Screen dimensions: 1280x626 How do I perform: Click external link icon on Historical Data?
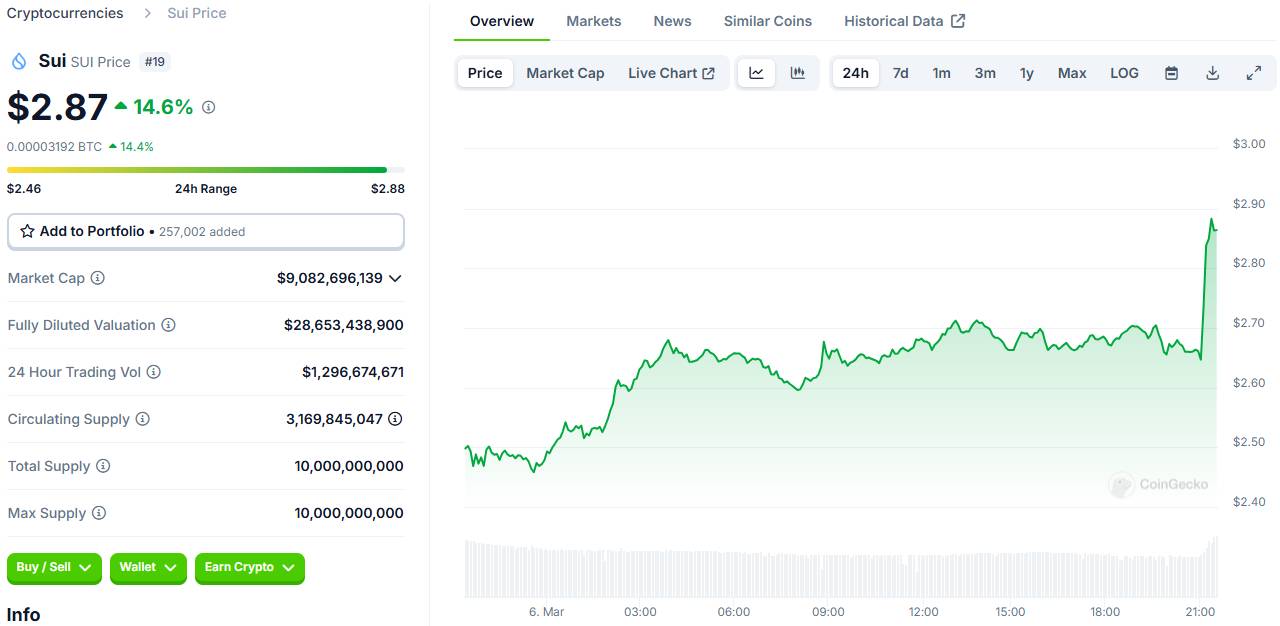pos(958,21)
